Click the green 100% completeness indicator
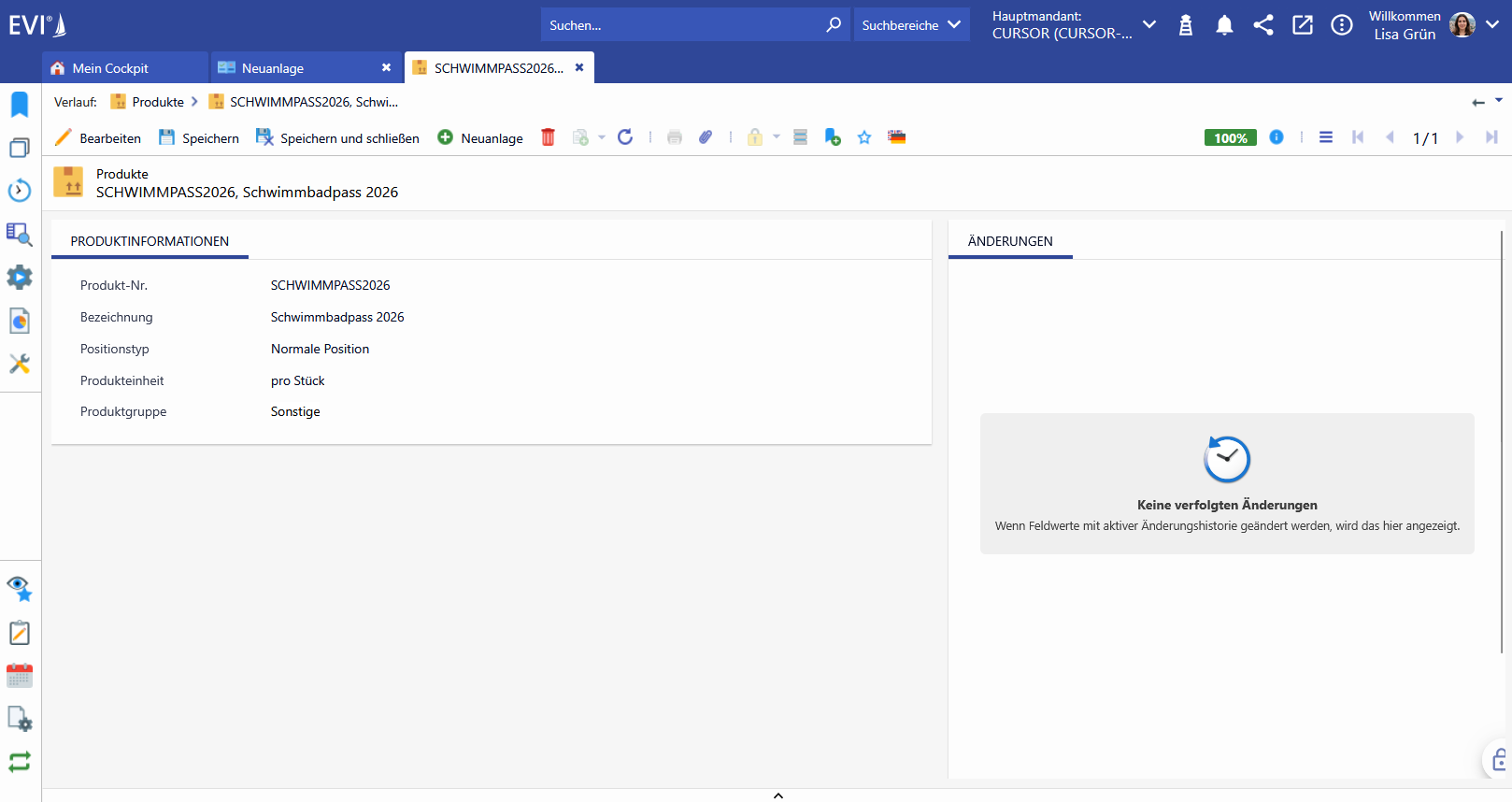 [x=1230, y=137]
